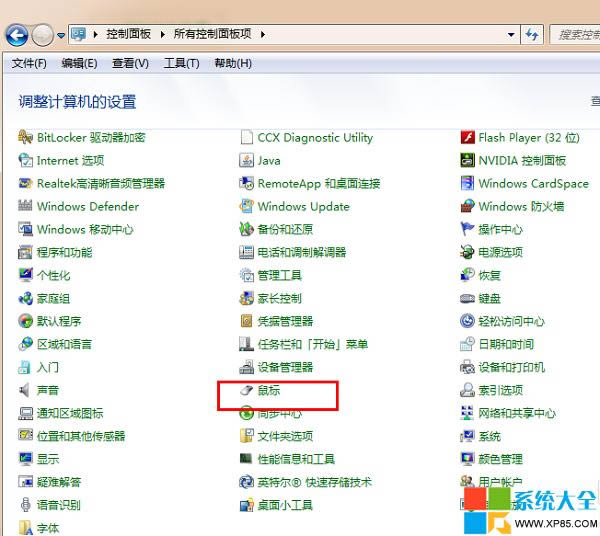Click the 程序和功能 icon

click(25, 252)
